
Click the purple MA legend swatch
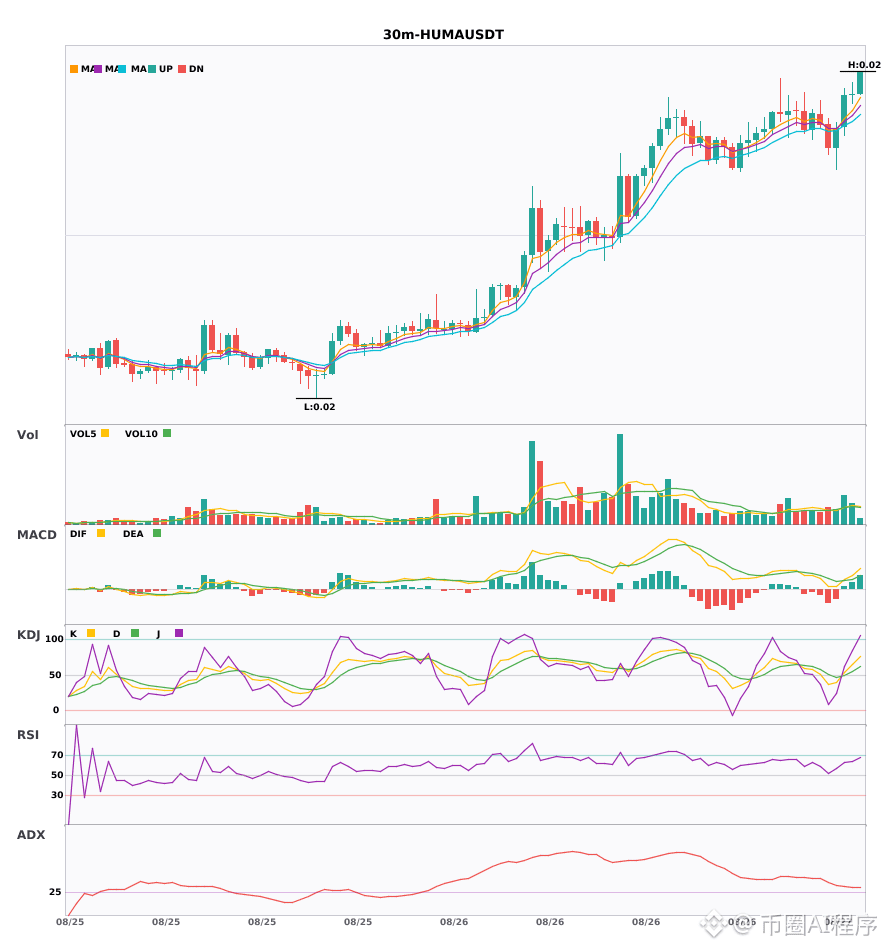coord(98,69)
